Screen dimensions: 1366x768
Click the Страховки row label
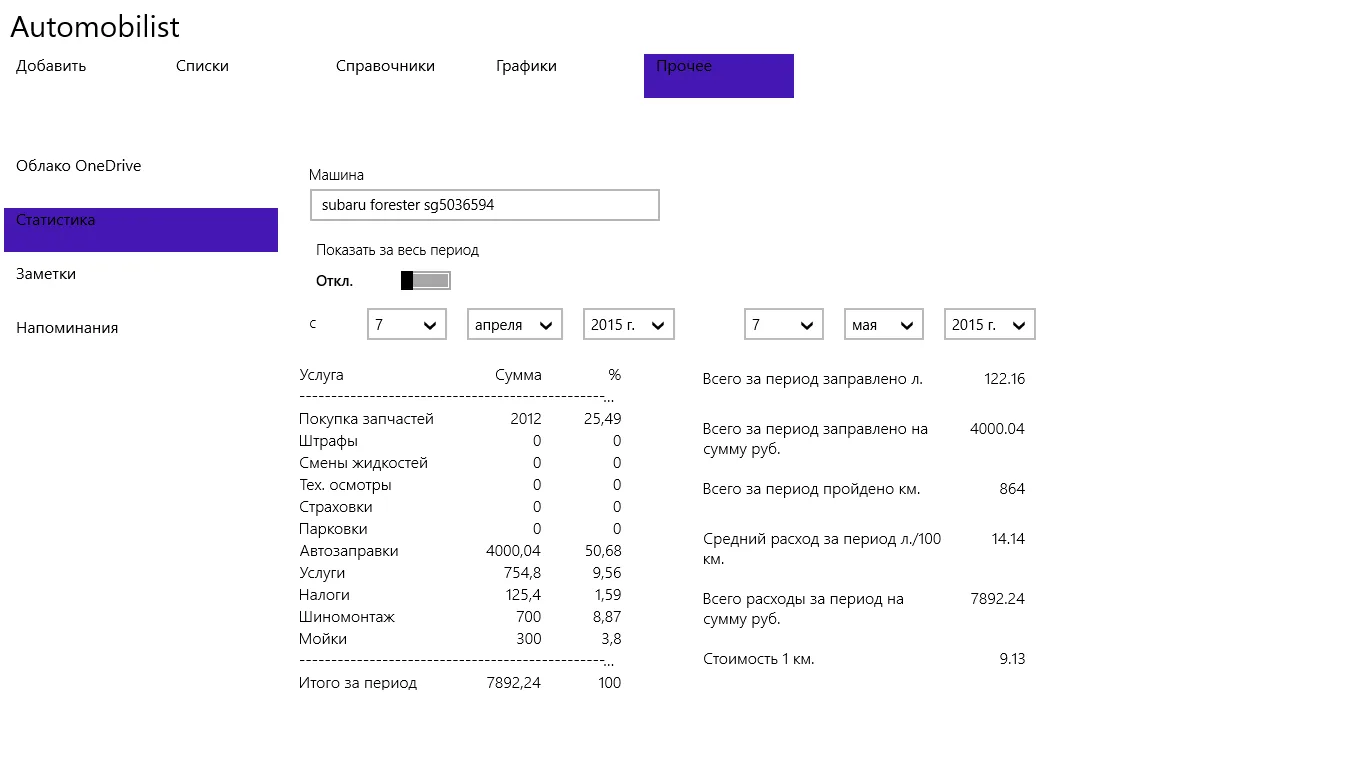point(335,507)
